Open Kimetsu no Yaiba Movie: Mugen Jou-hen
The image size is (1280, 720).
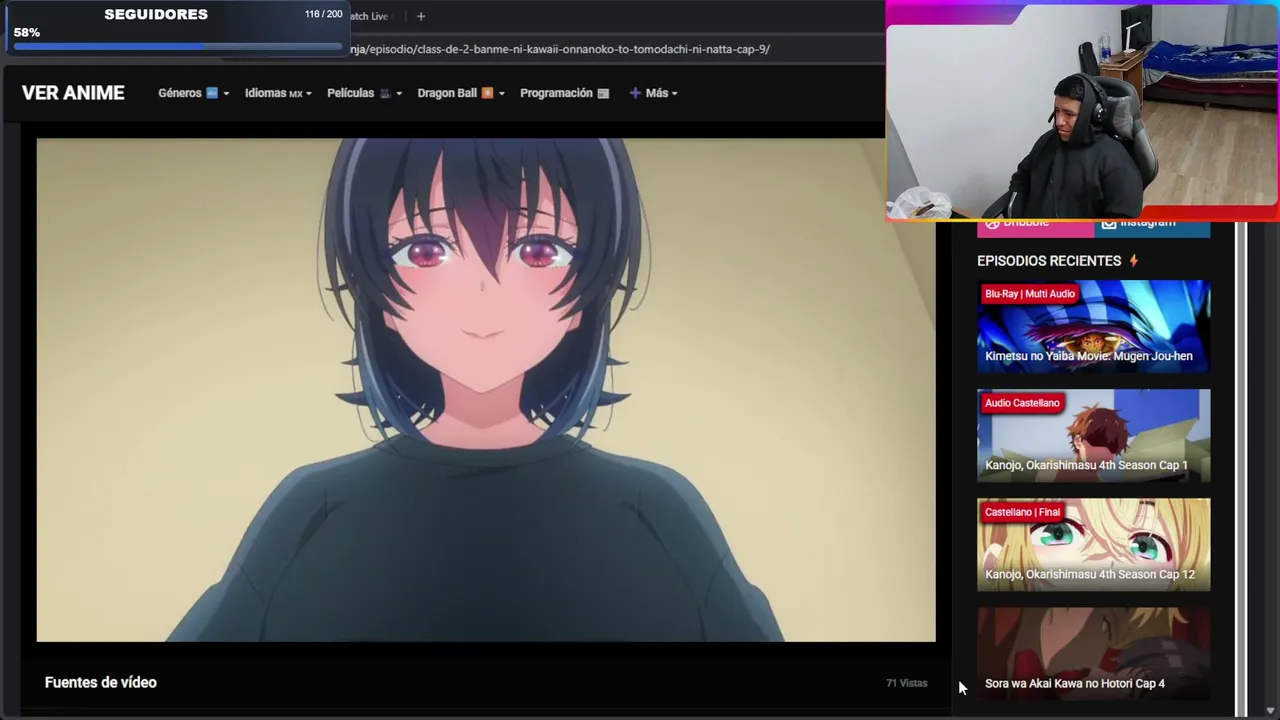tap(1093, 328)
